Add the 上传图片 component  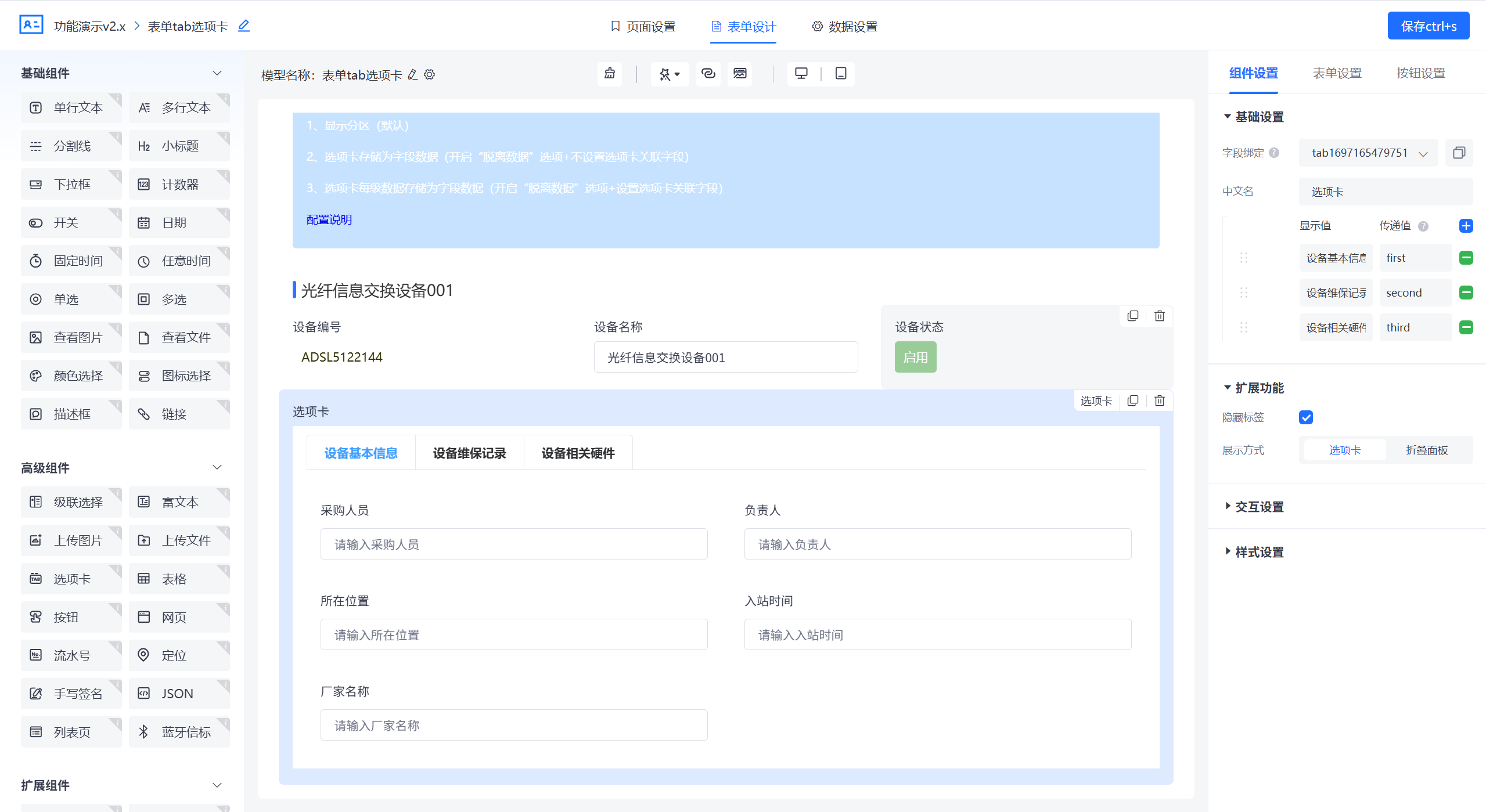(x=71, y=540)
